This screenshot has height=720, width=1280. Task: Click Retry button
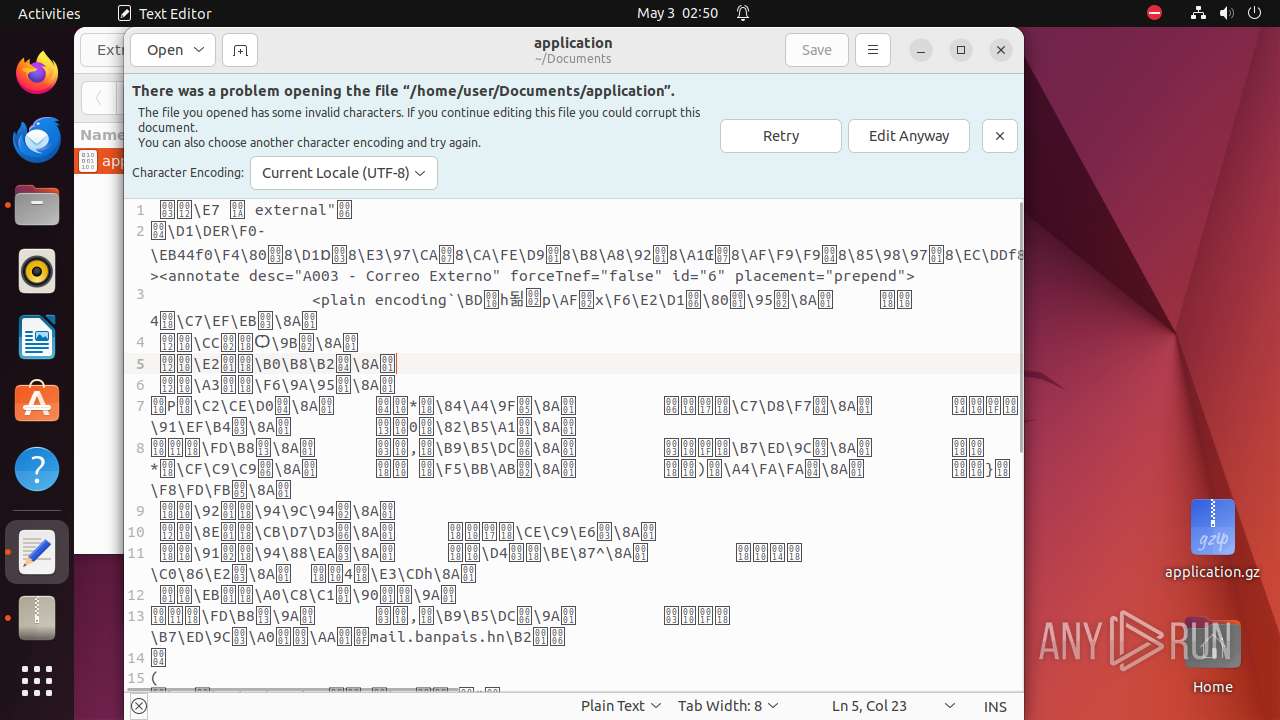(780, 136)
